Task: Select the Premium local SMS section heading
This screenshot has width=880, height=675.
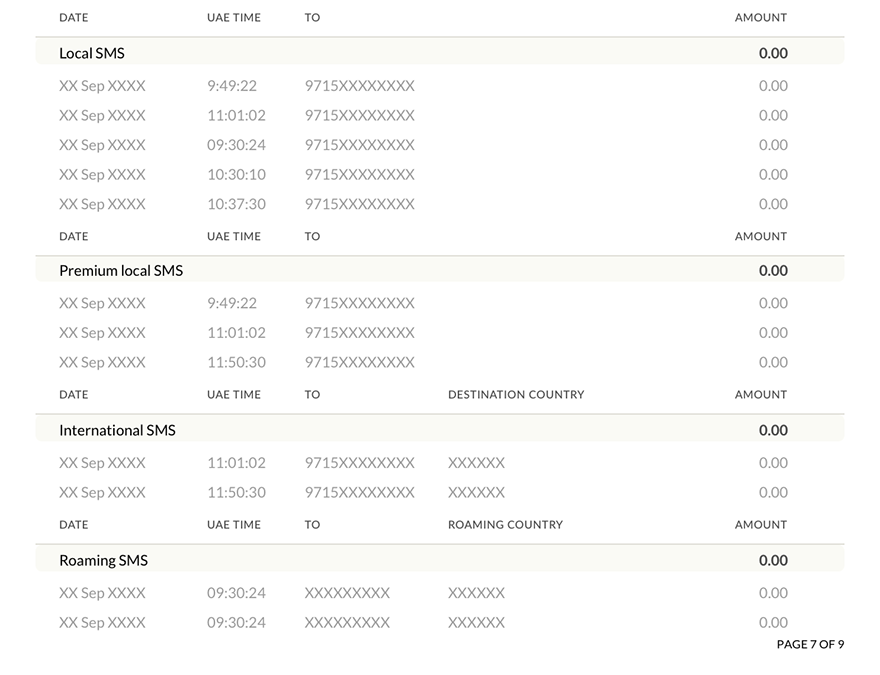Action: click(x=121, y=270)
